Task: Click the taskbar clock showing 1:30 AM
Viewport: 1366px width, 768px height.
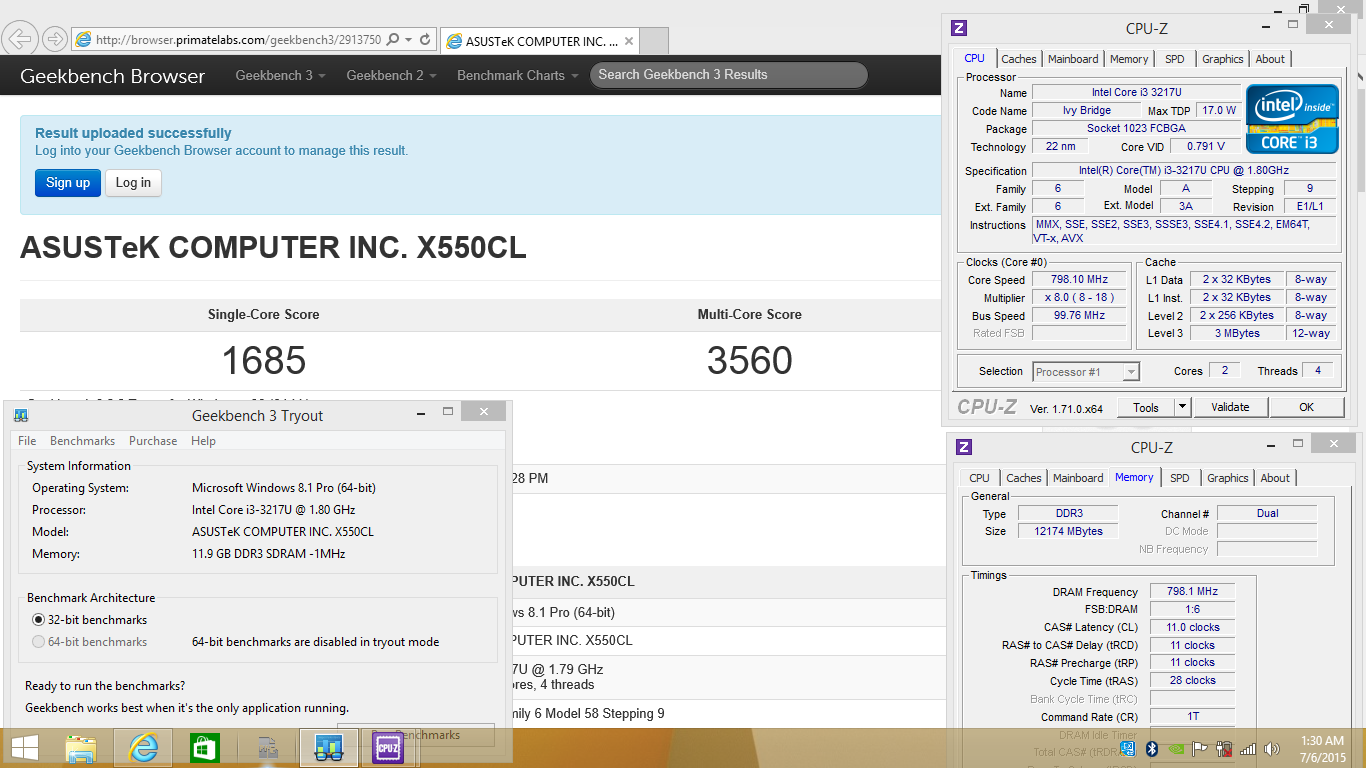Action: pos(1322,748)
